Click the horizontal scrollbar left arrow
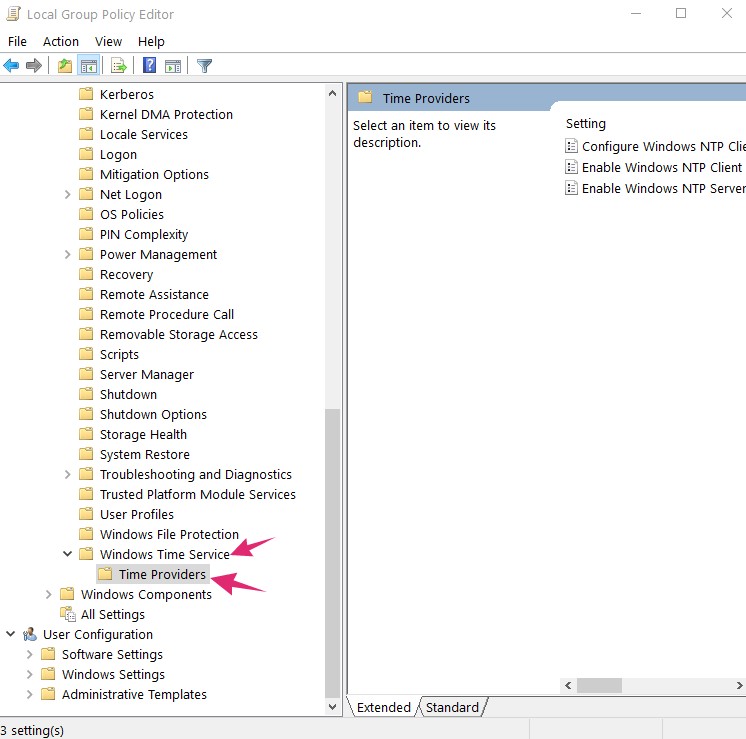746x739 pixels. [x=568, y=685]
